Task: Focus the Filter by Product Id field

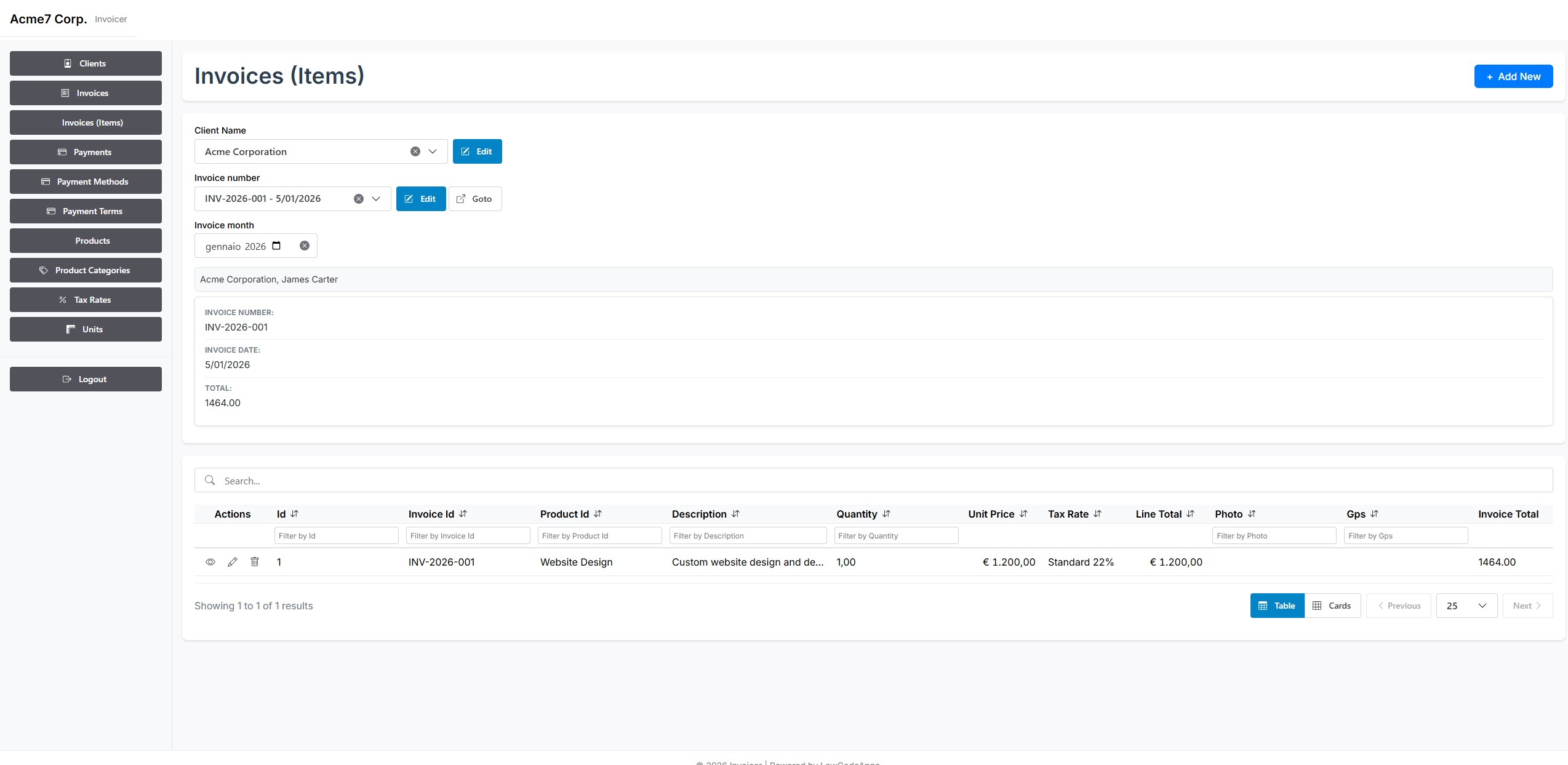Action: coord(599,535)
